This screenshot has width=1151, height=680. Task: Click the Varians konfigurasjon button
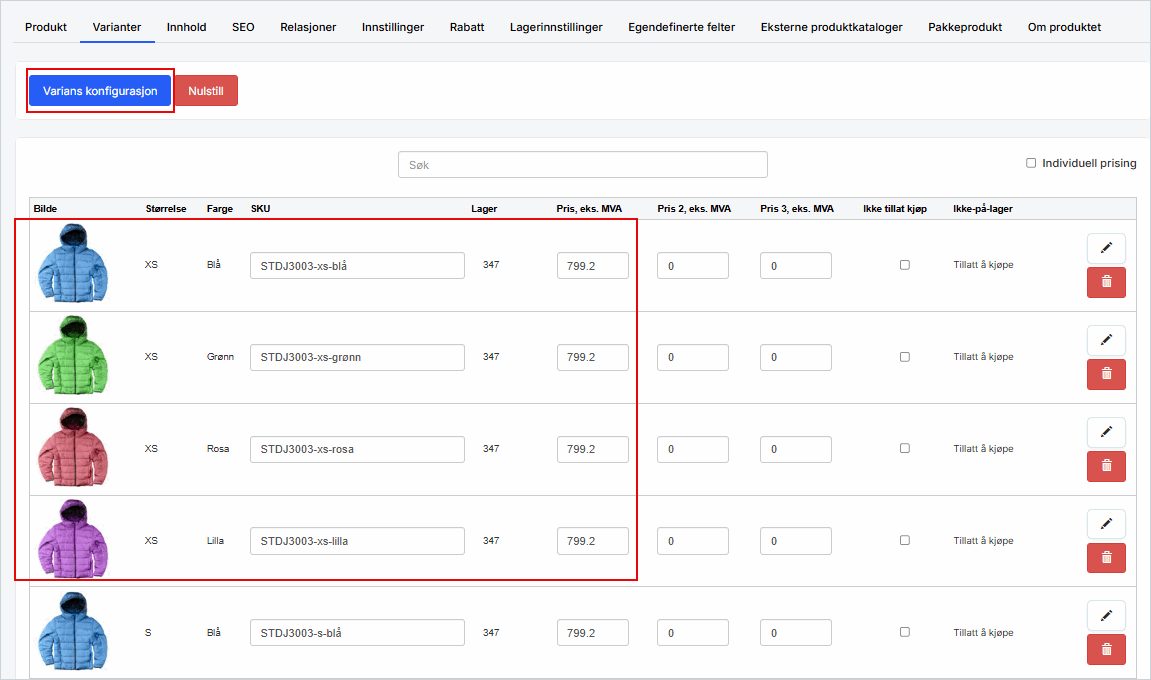(x=100, y=90)
